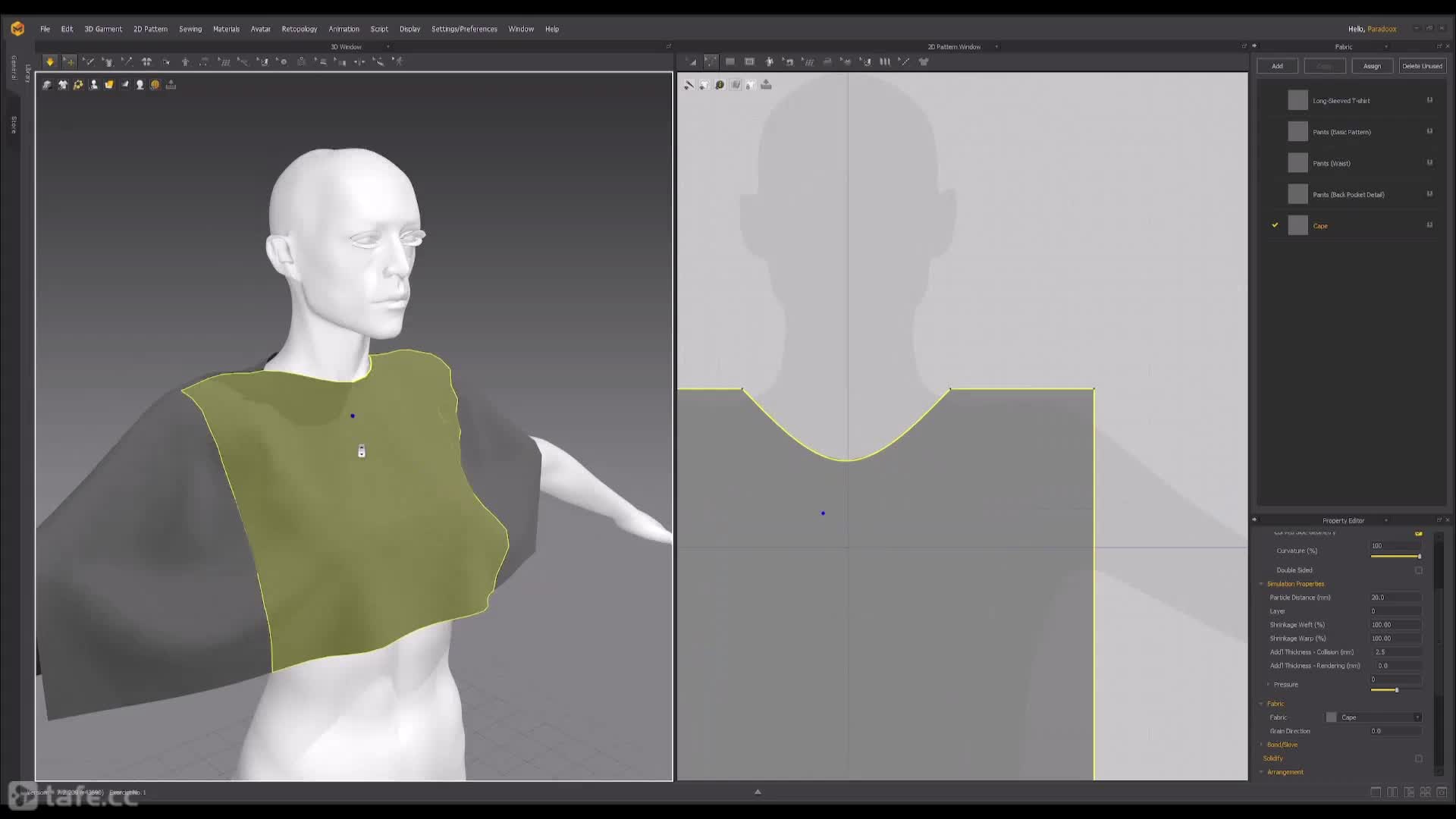The image size is (1456, 819).
Task: Toggle the Solidify checkbox
Action: point(1418,758)
